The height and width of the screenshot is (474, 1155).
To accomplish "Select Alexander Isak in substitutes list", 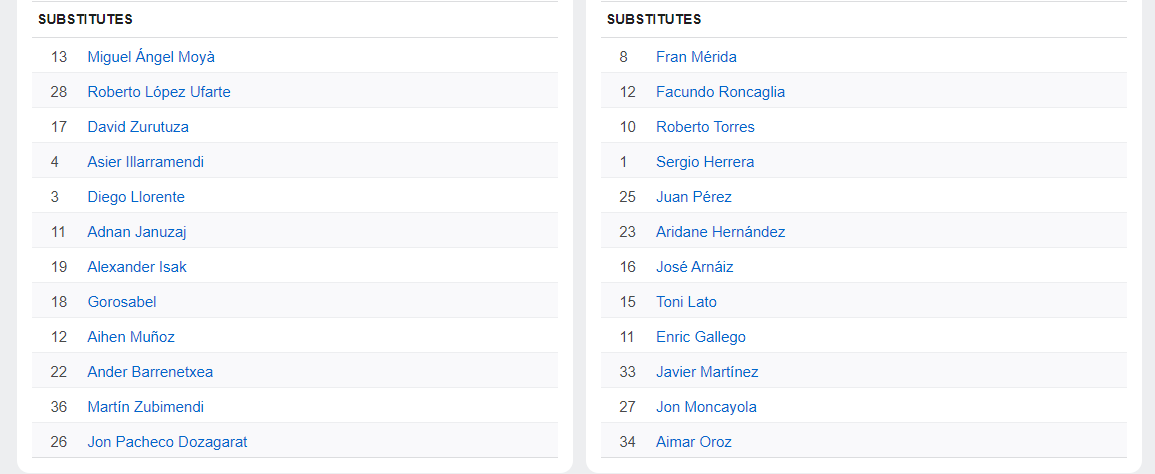I will tap(137, 267).
